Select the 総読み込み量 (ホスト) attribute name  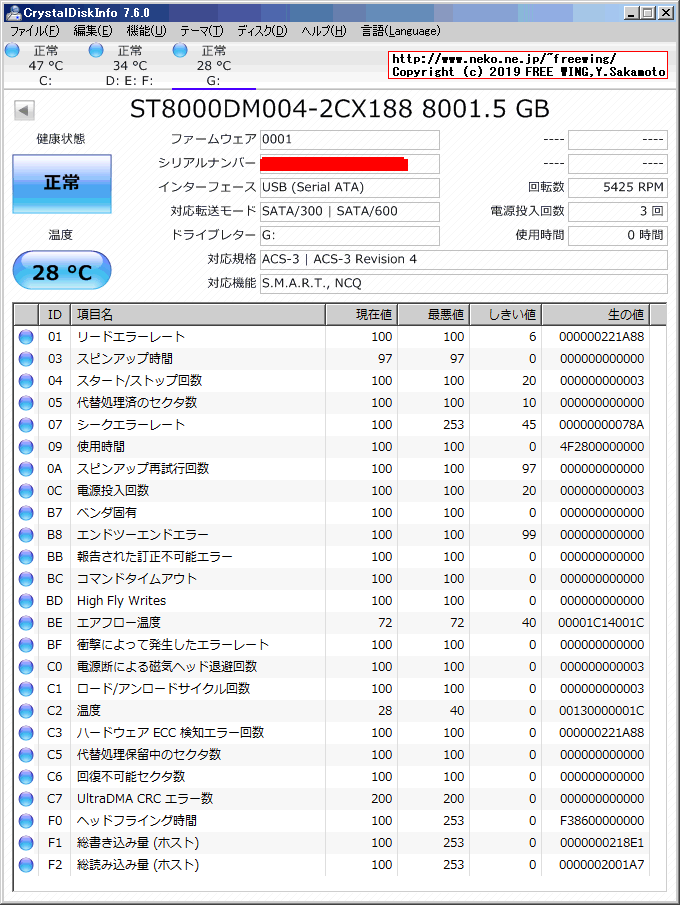[138, 865]
